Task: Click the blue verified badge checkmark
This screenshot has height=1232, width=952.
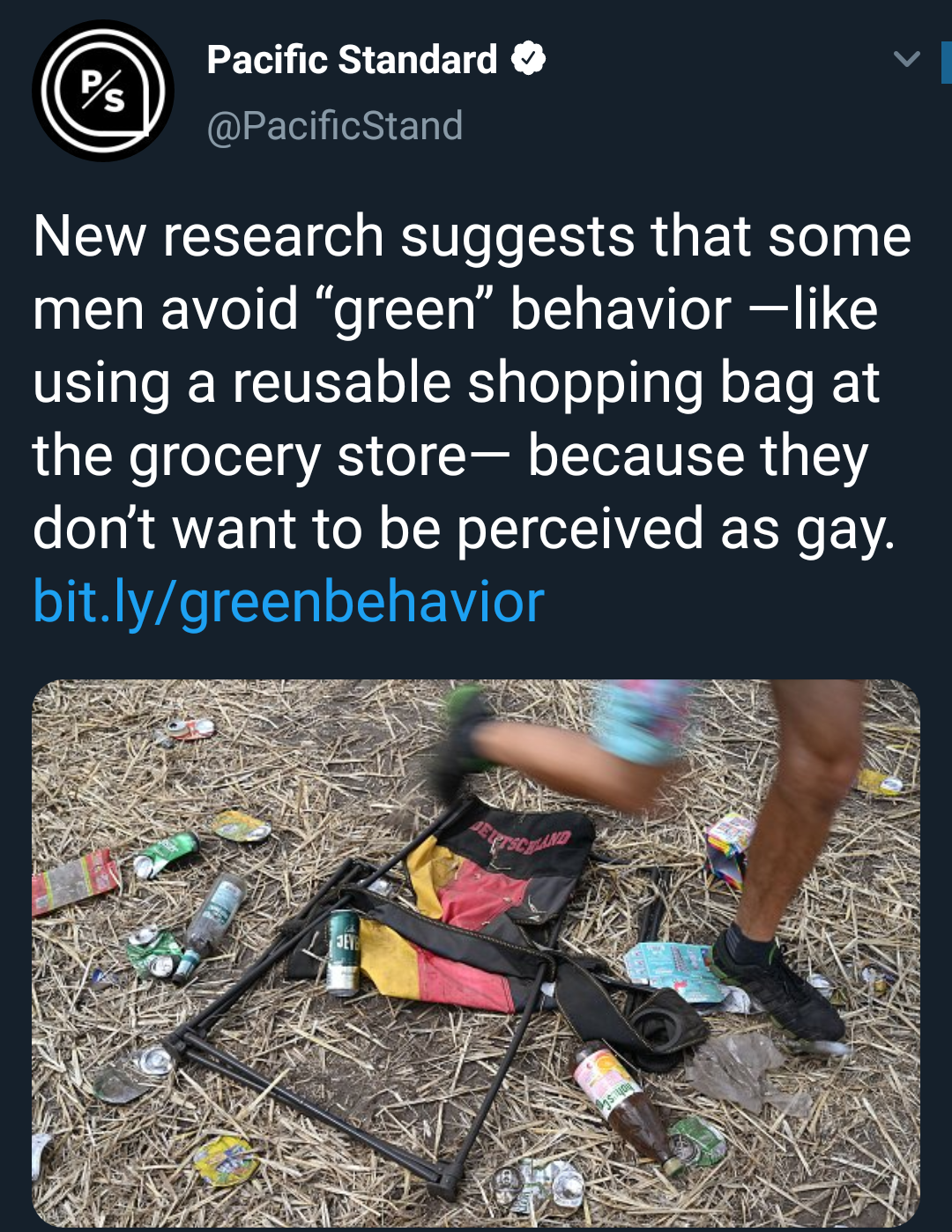Action: tap(529, 59)
